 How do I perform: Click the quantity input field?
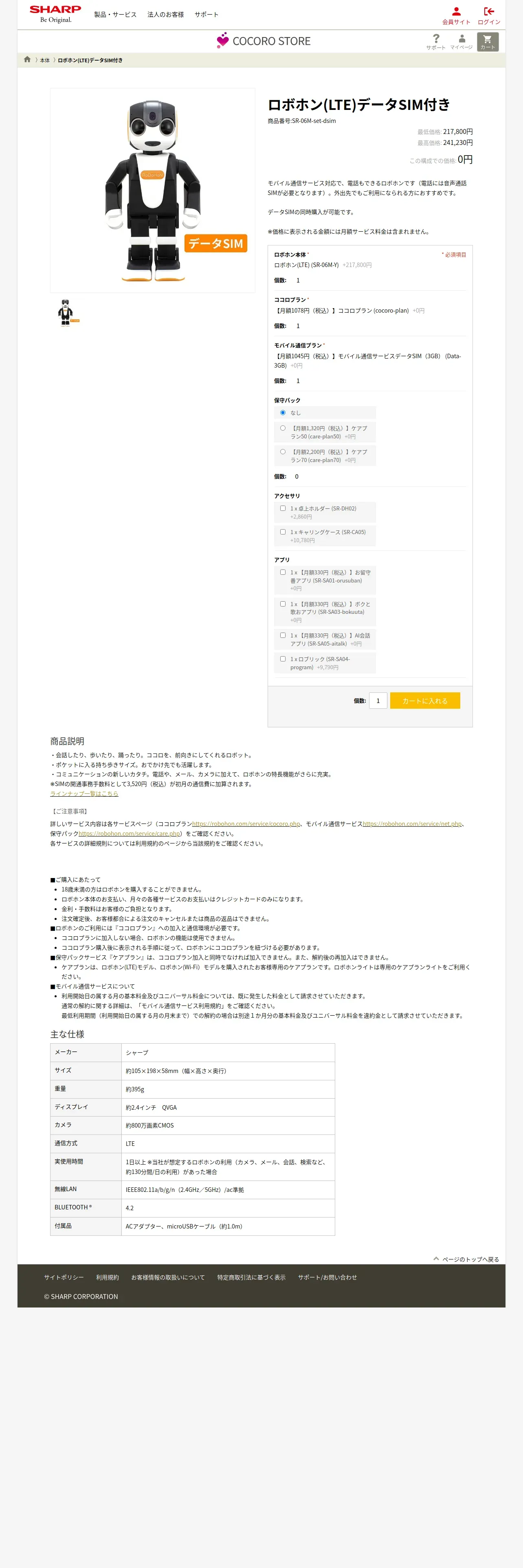[378, 701]
